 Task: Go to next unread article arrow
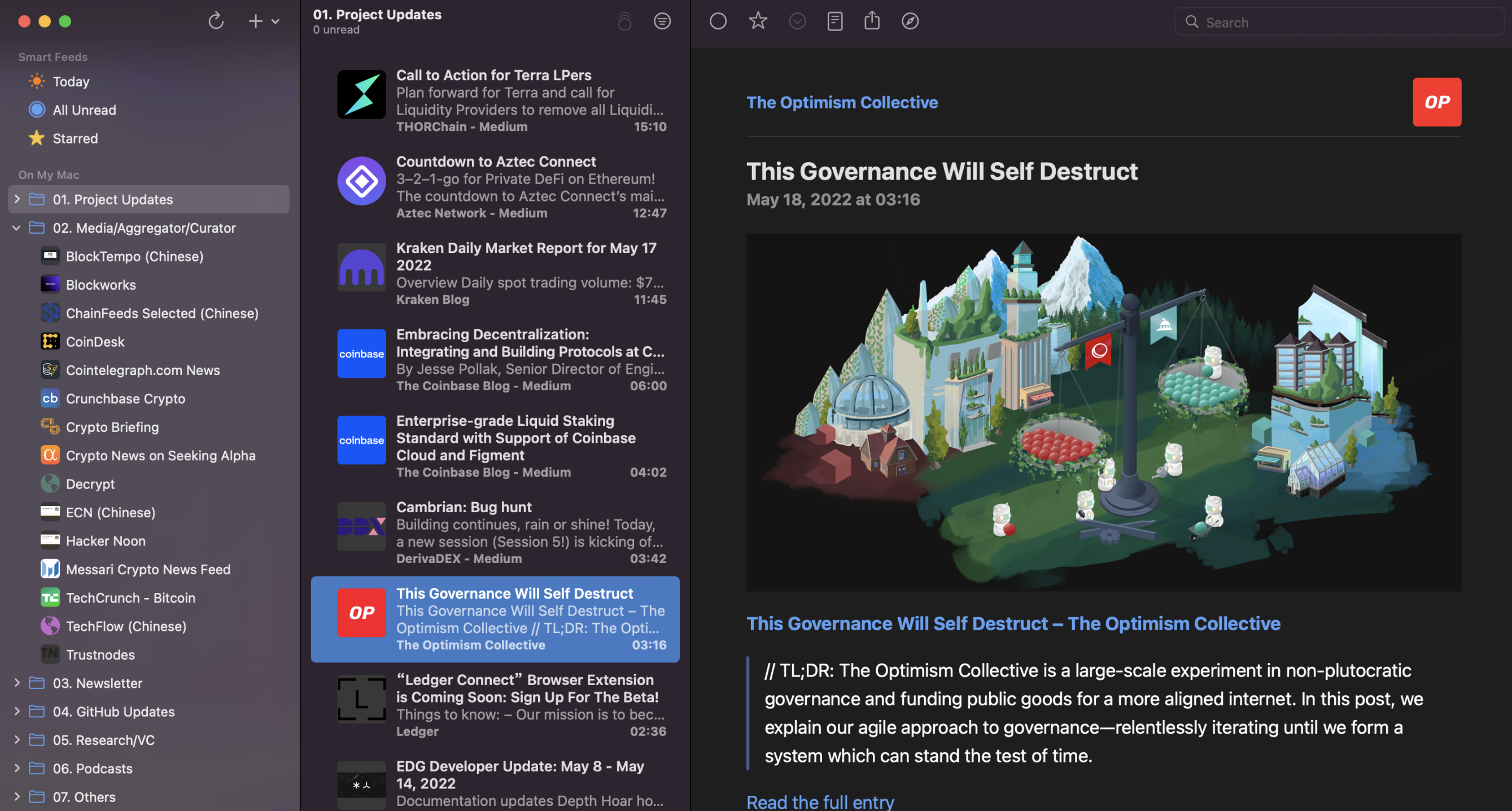(x=797, y=21)
